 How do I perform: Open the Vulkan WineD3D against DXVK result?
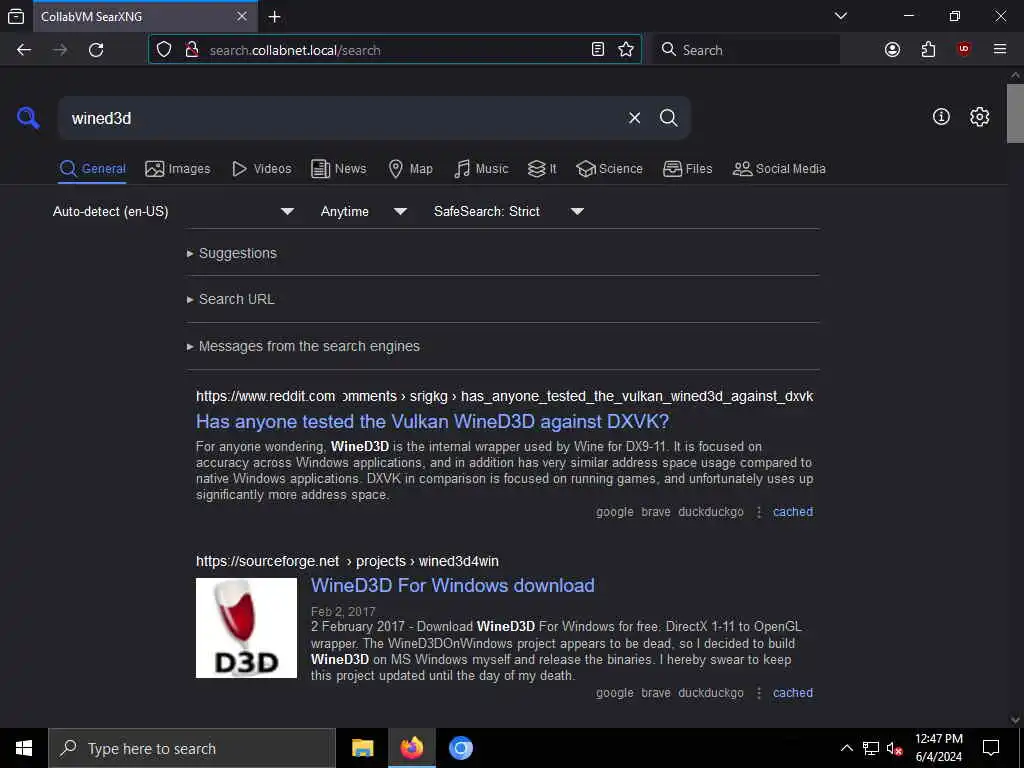click(x=432, y=421)
